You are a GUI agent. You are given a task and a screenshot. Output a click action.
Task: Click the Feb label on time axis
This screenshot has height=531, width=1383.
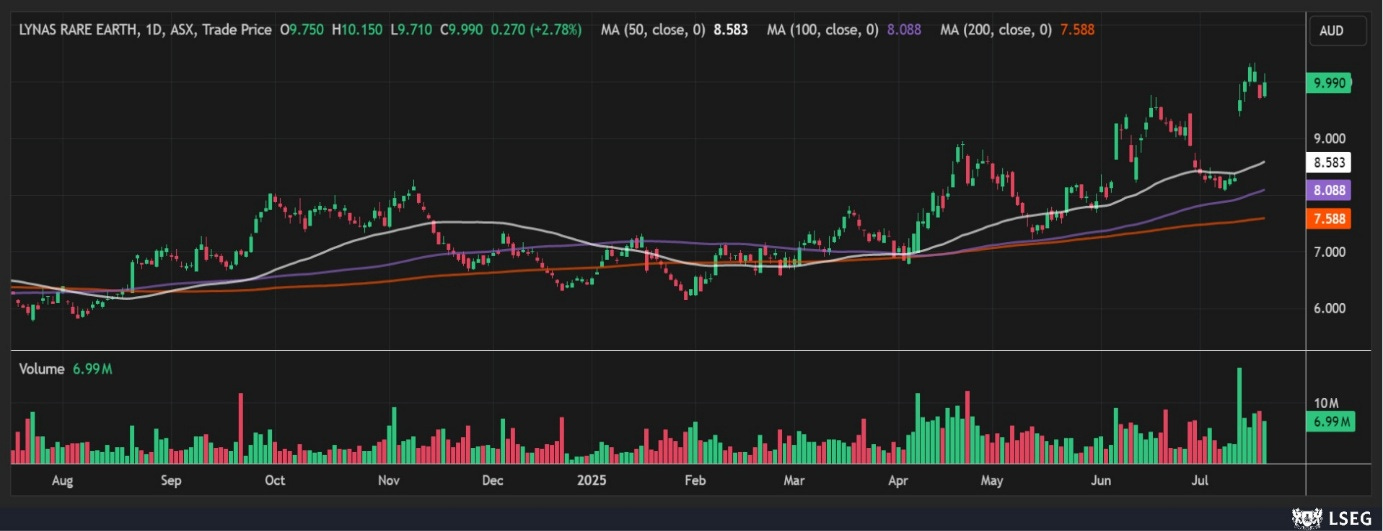[695, 481]
